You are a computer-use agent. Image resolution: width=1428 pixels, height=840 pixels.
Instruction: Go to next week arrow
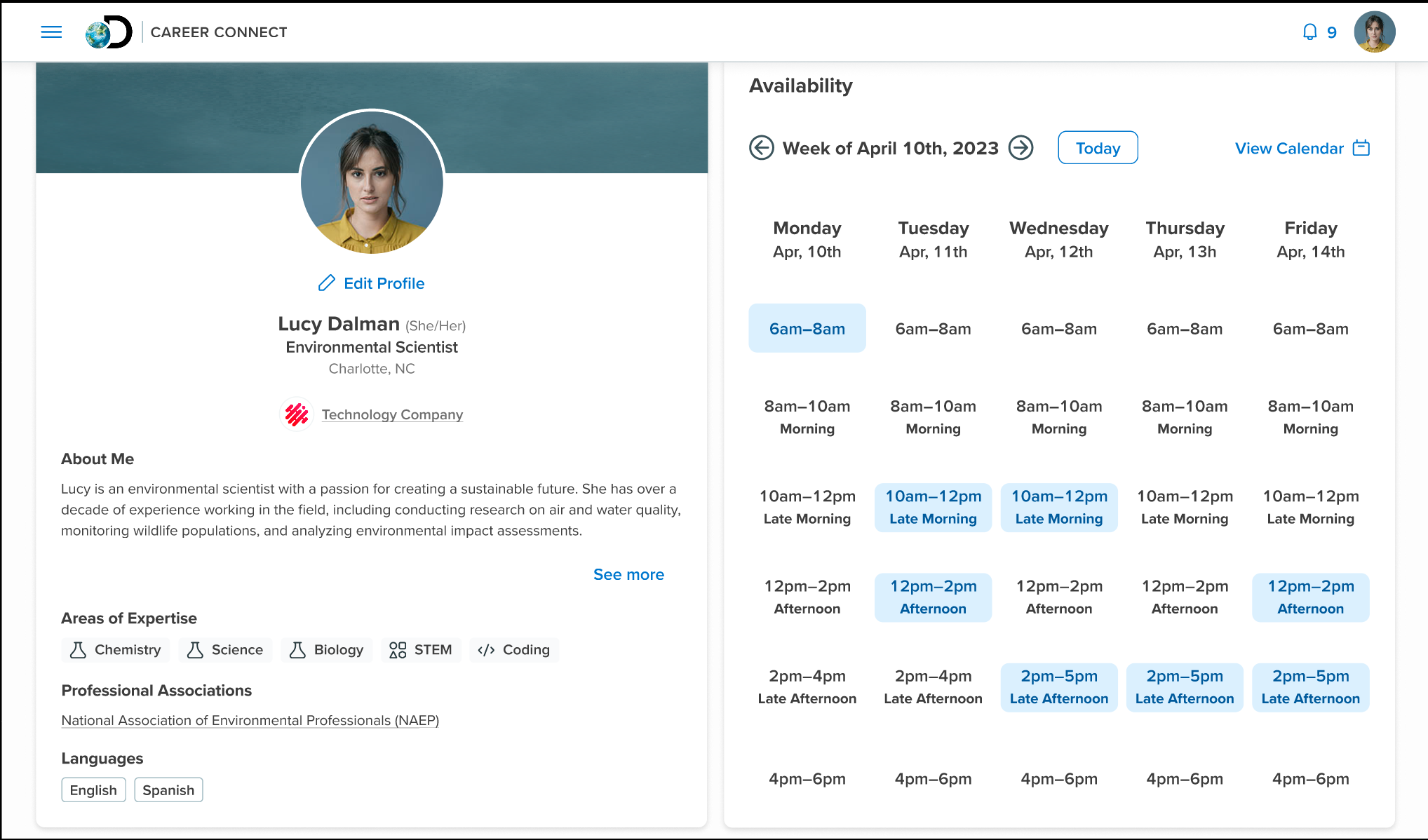point(1021,148)
